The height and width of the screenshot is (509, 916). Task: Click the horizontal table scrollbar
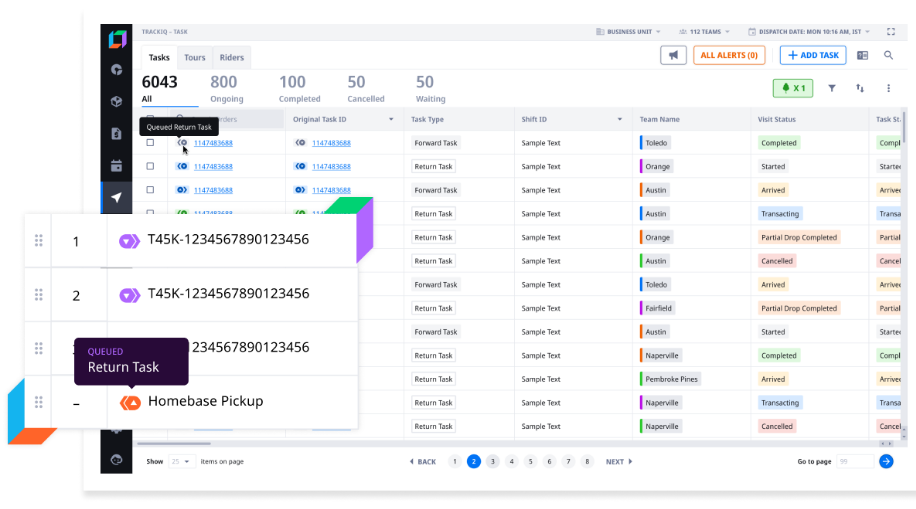[174, 444]
